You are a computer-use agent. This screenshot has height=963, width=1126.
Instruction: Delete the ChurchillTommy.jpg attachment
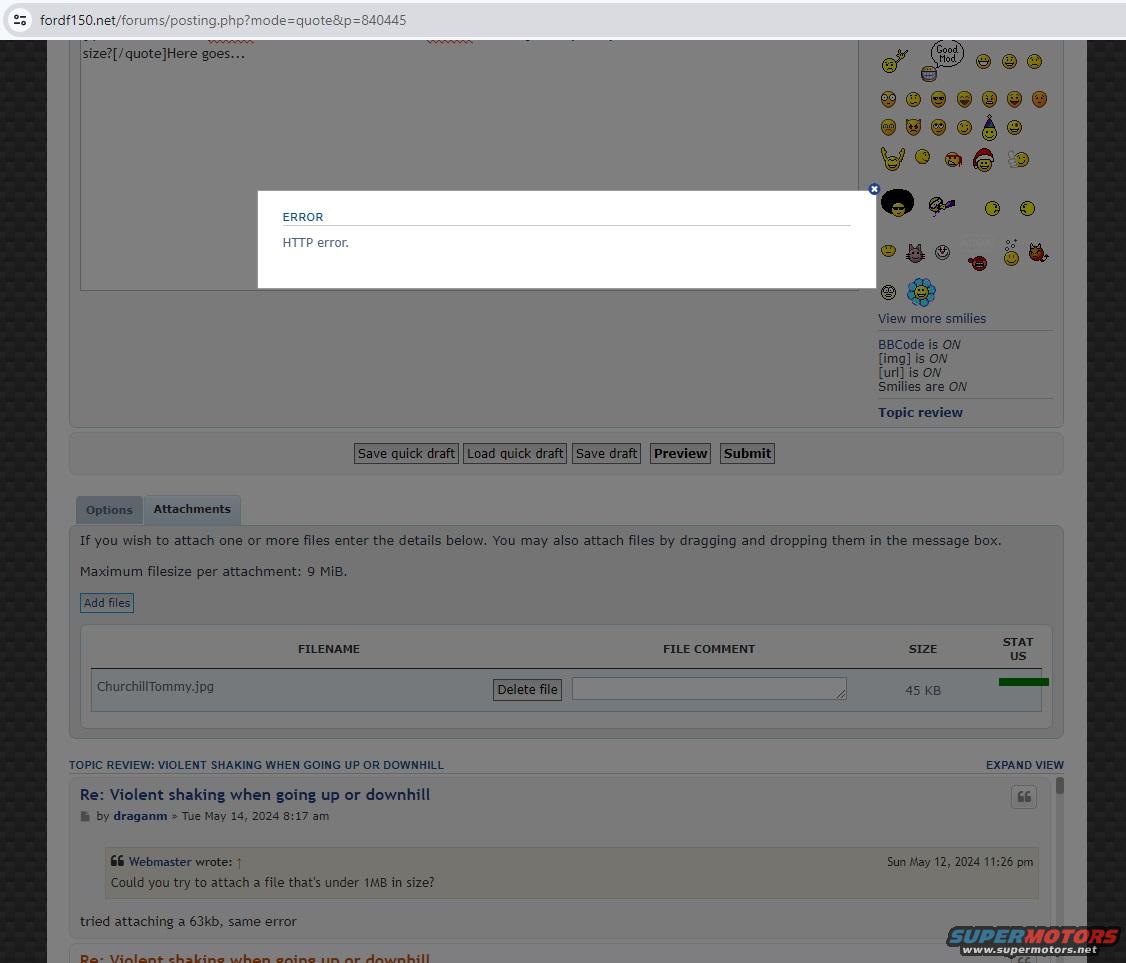click(527, 689)
